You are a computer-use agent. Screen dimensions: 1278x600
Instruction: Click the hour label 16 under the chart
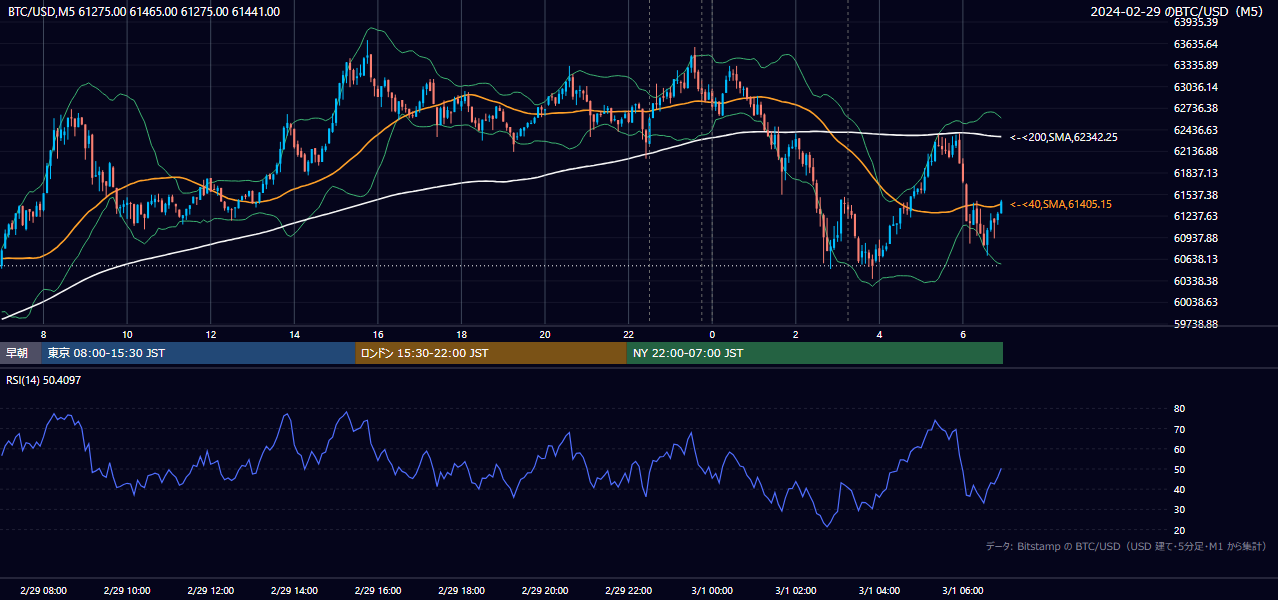pyautogui.click(x=378, y=334)
